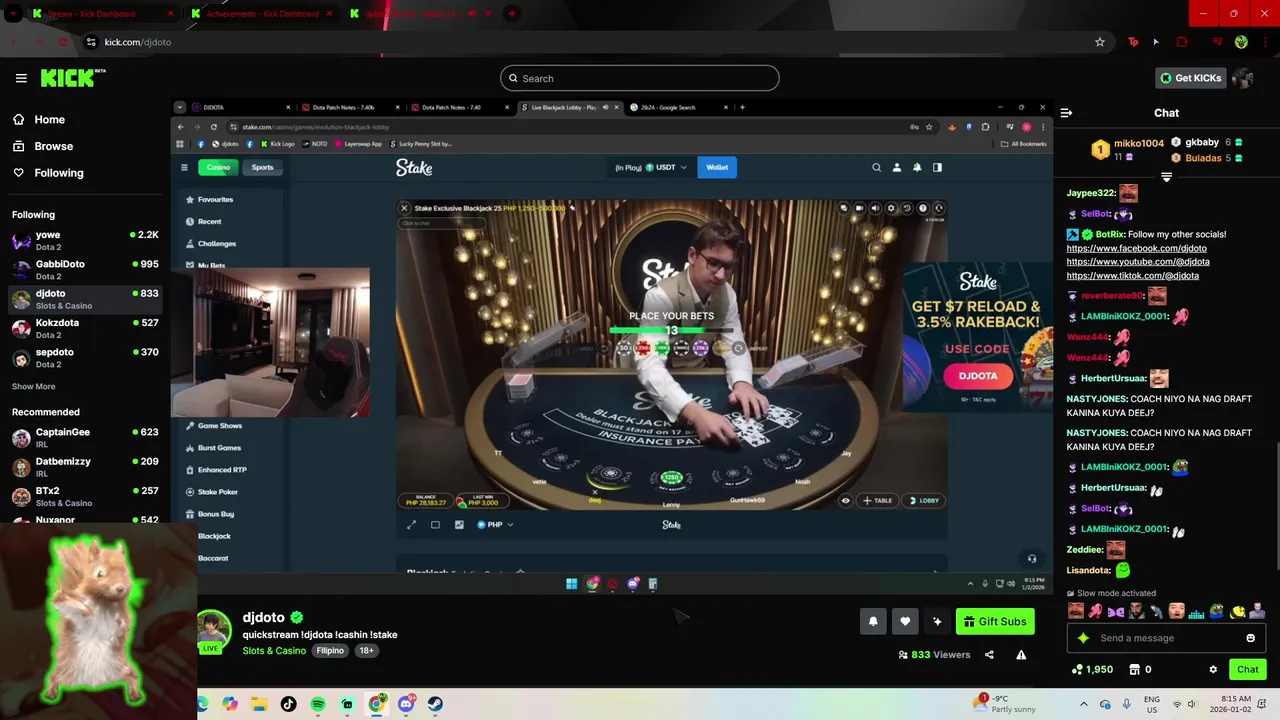Viewport: 1280px width, 720px height.
Task: Open Browse in Kick sidebar
Action: tap(42, 146)
